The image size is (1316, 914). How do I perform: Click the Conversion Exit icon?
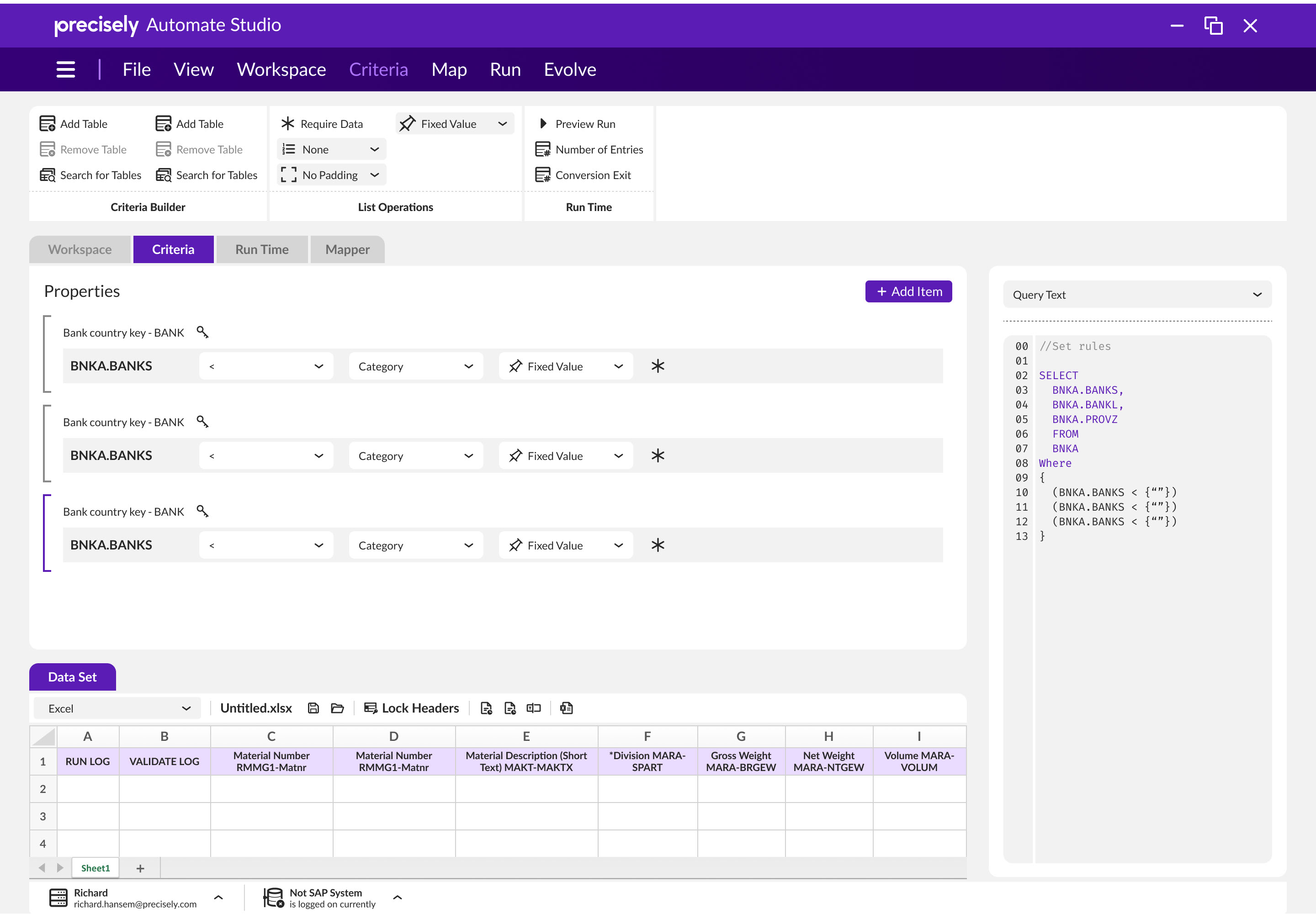[542, 174]
